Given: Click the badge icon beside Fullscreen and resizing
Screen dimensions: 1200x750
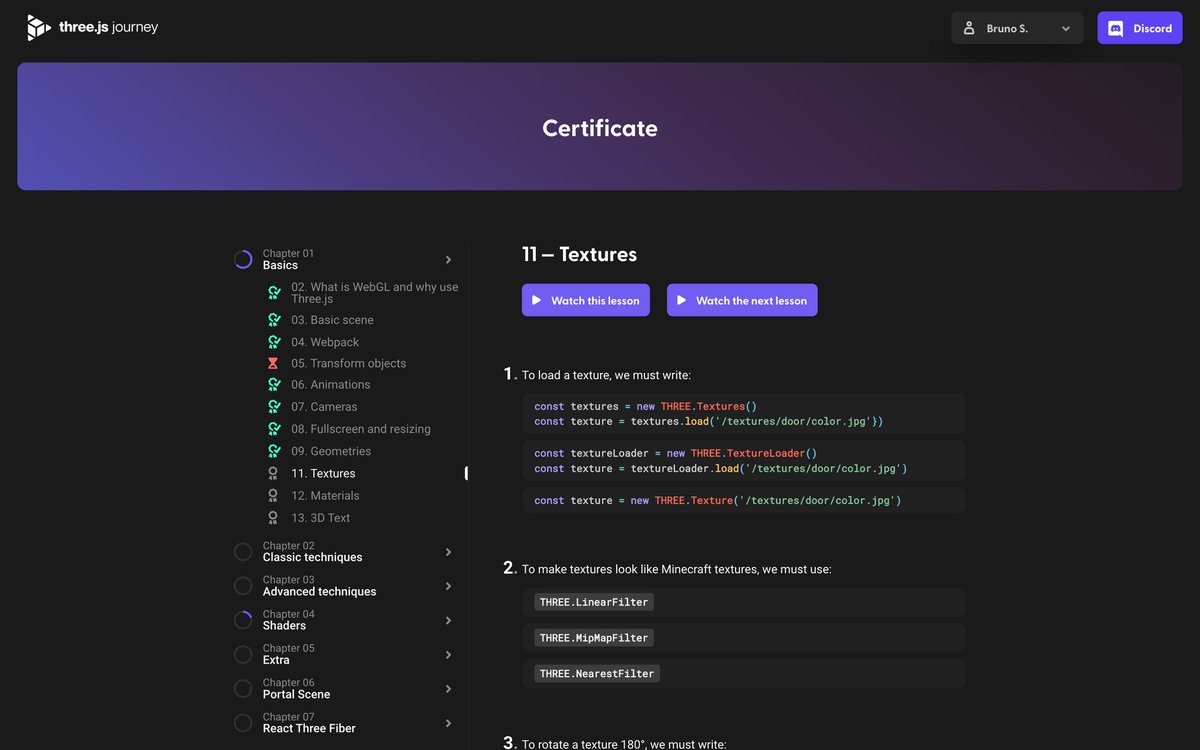Looking at the screenshot, I should [x=274, y=429].
